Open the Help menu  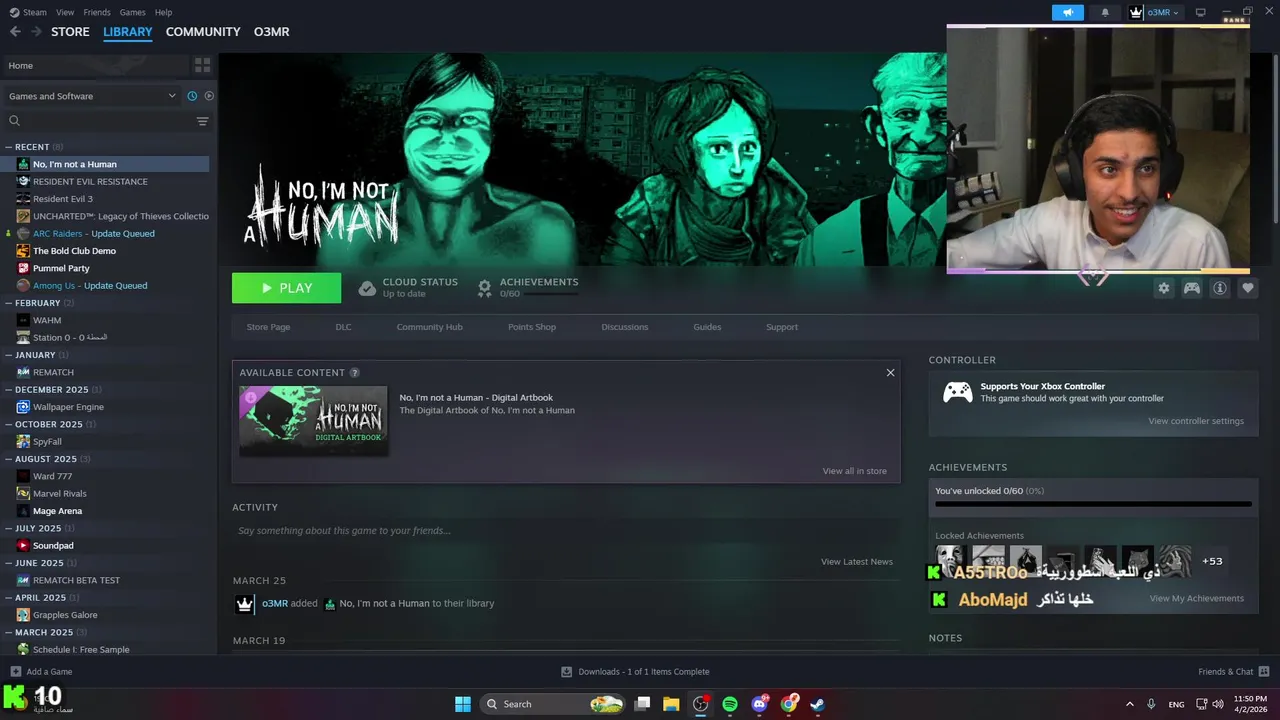point(163,12)
